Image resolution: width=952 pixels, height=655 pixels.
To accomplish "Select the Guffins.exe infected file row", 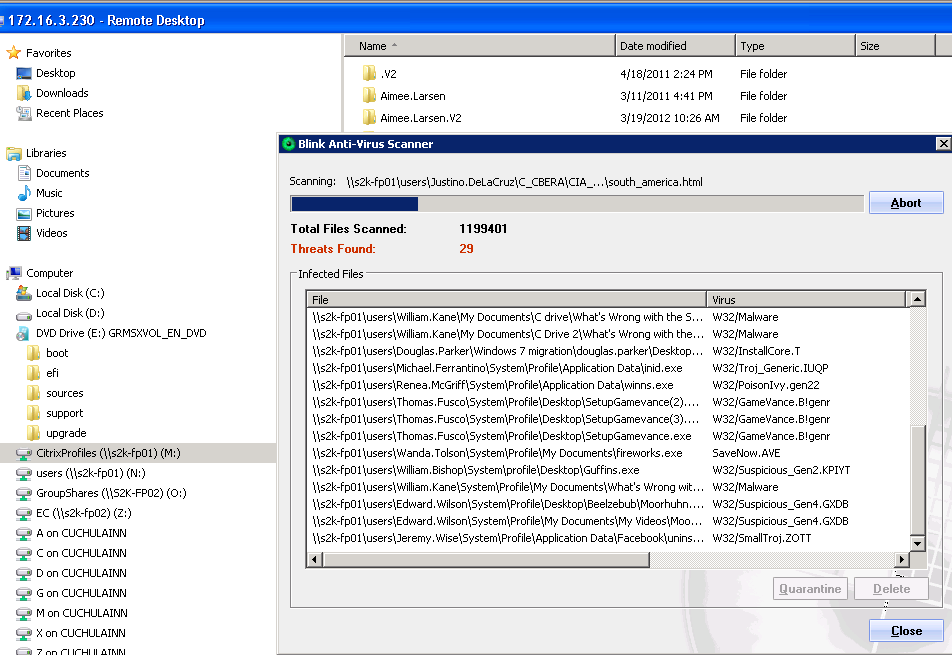I will pyautogui.click(x=608, y=470).
